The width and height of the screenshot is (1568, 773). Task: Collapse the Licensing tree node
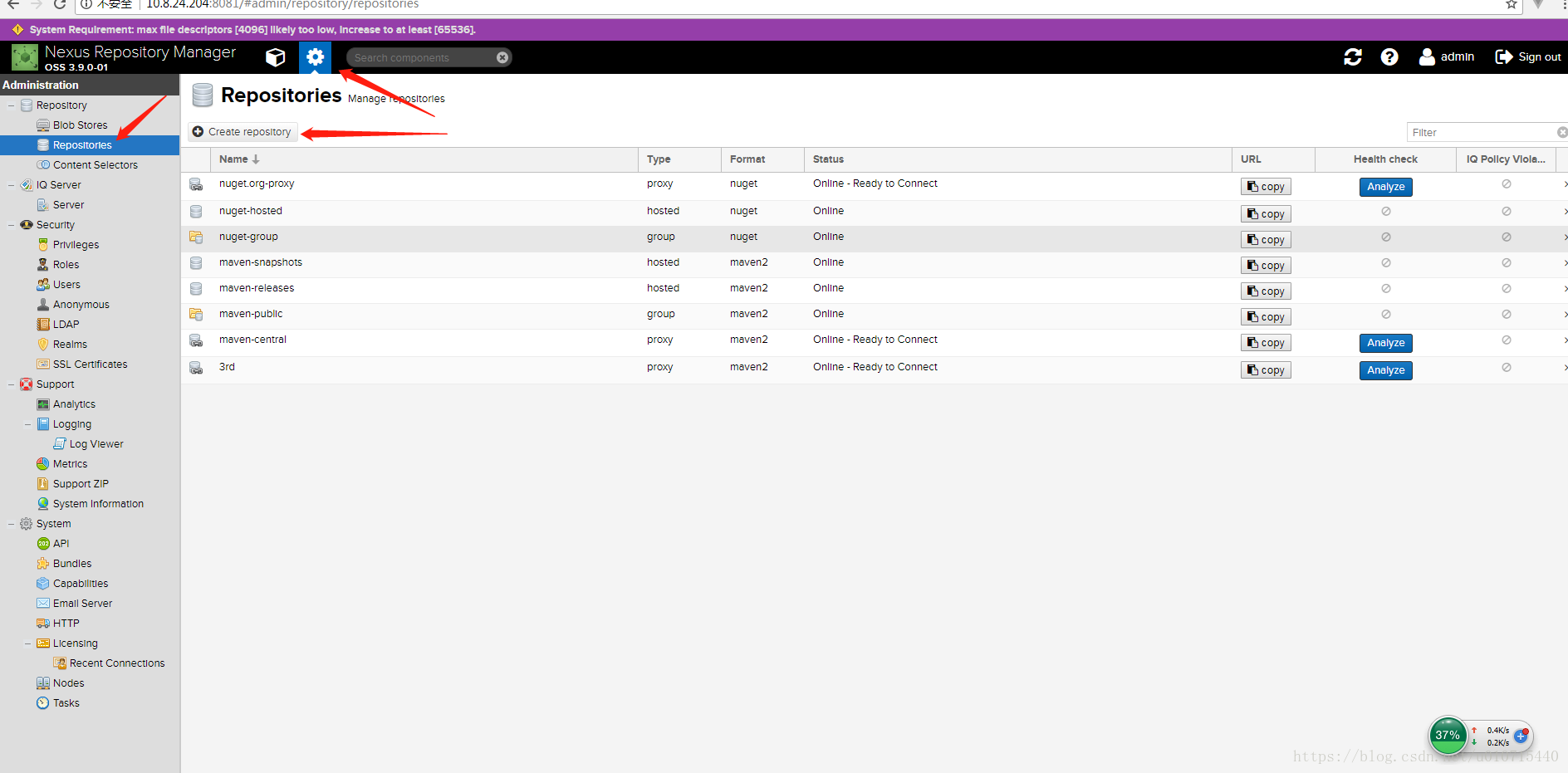pyautogui.click(x=27, y=643)
